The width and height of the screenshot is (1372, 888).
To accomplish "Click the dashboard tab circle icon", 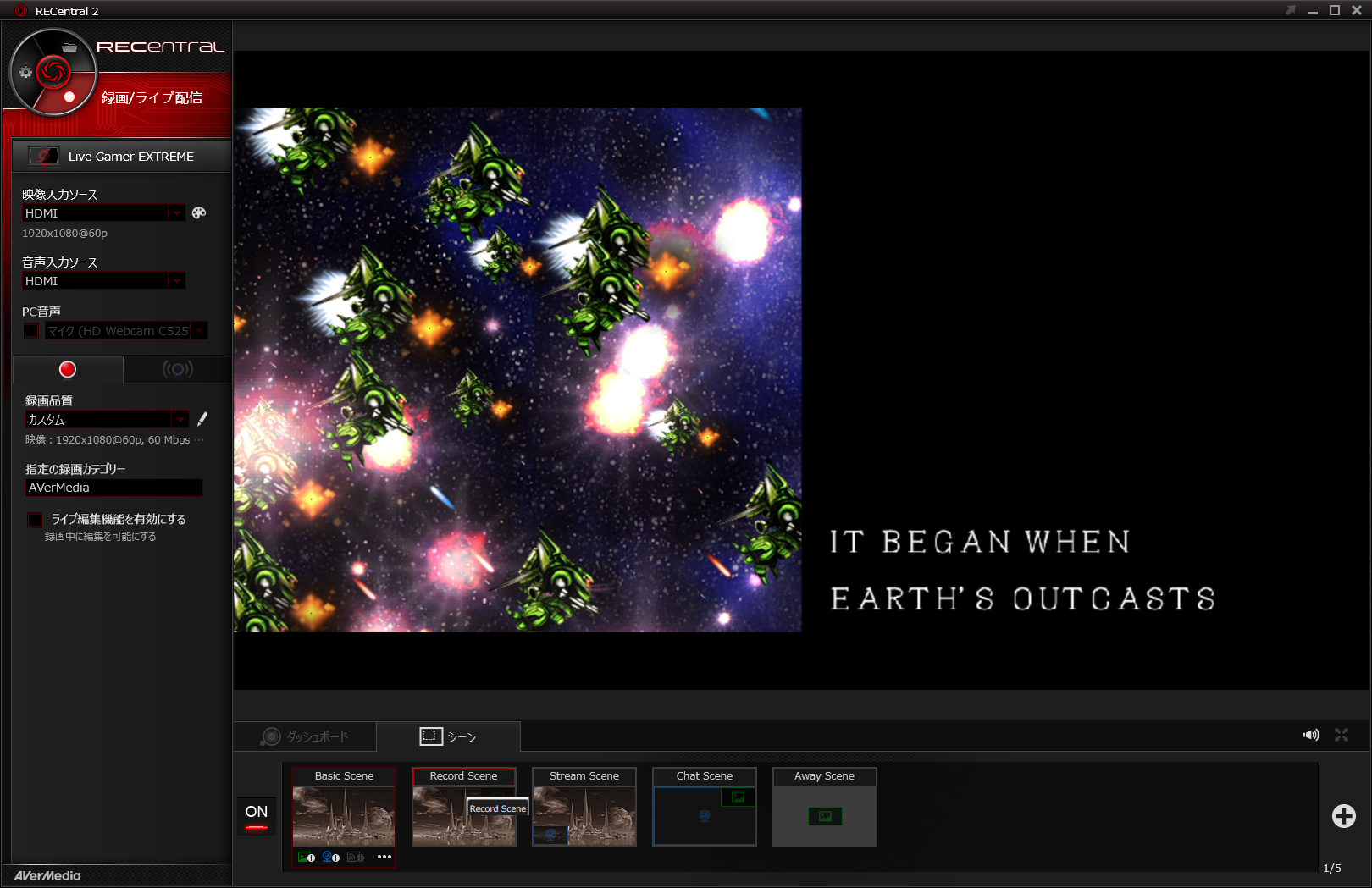I will (271, 736).
